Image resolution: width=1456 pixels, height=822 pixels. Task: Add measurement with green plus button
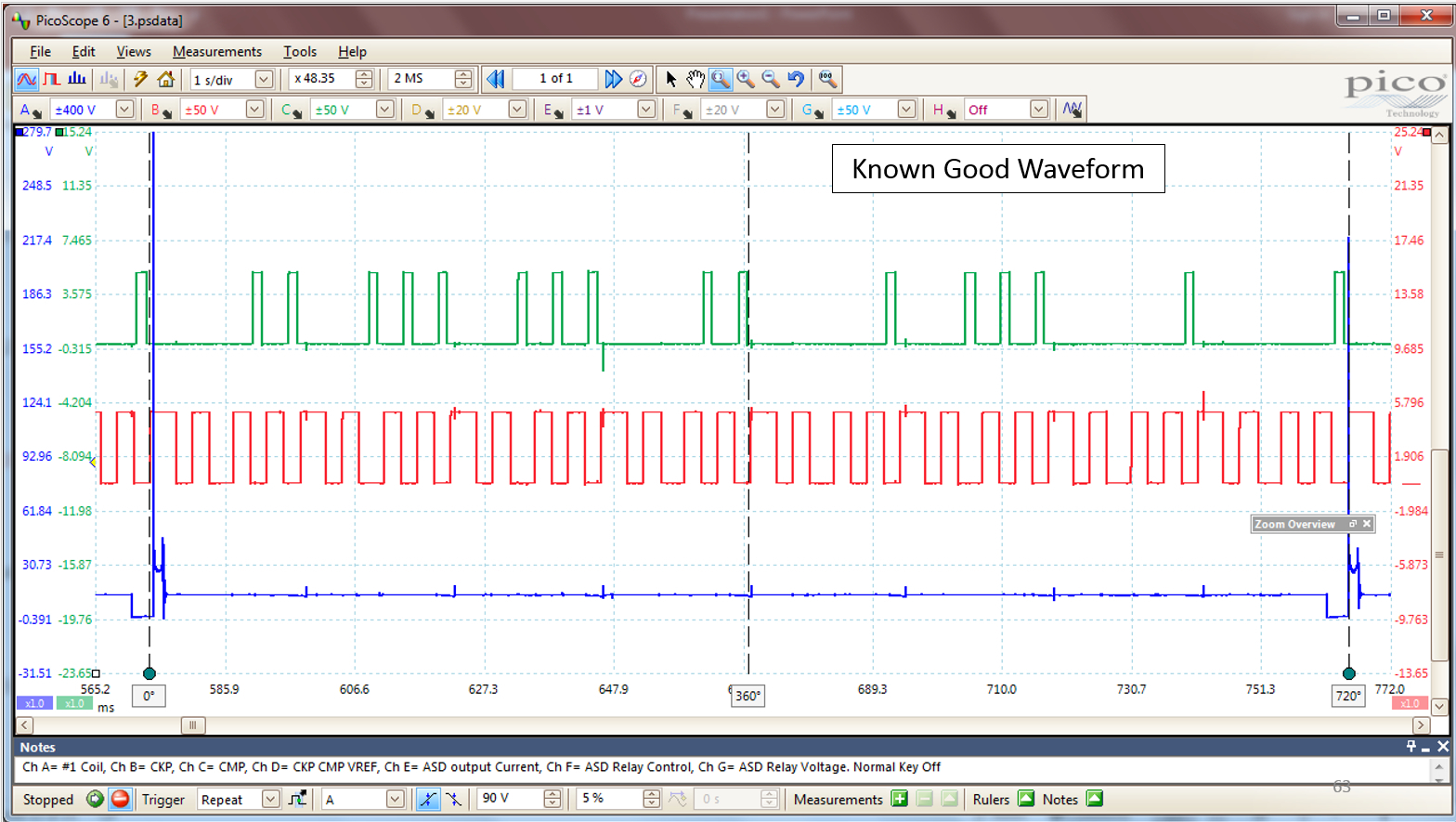[899, 799]
